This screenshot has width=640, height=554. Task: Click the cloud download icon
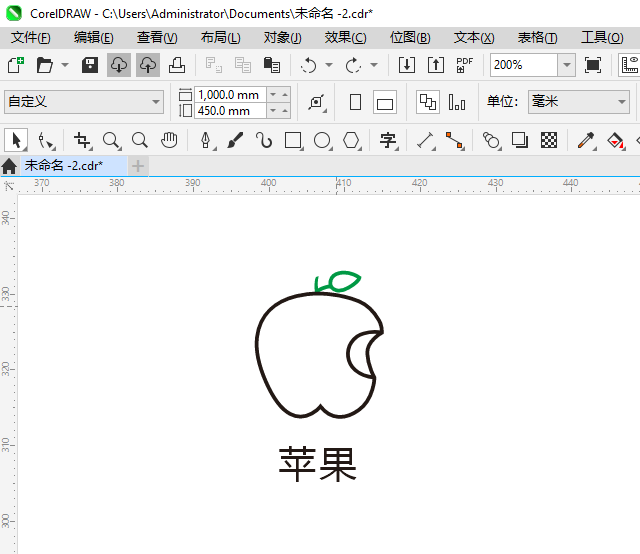click(119, 65)
